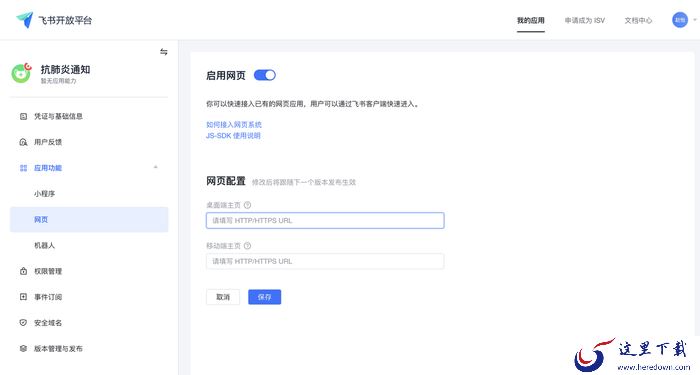Click the 事件订阅 plus-box icon
The width and height of the screenshot is (700, 375).
24,296
